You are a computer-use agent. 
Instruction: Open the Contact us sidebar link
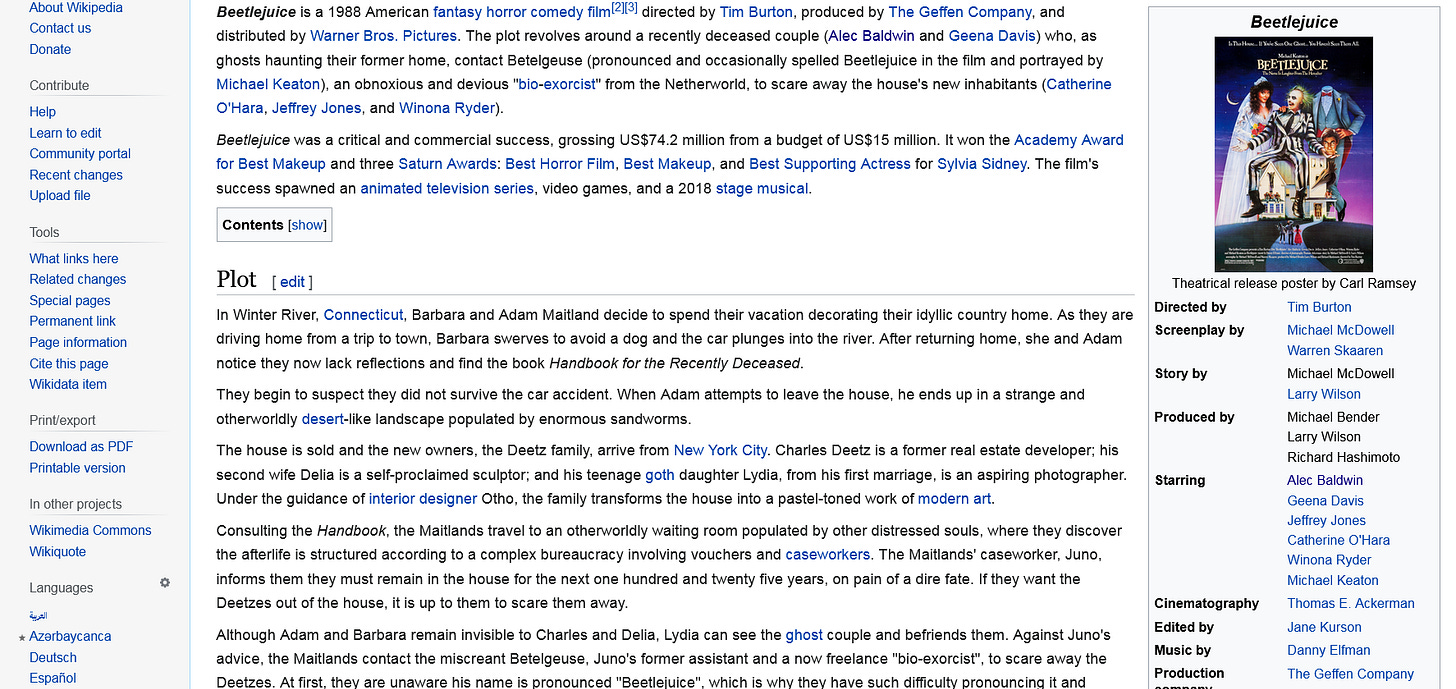point(60,28)
